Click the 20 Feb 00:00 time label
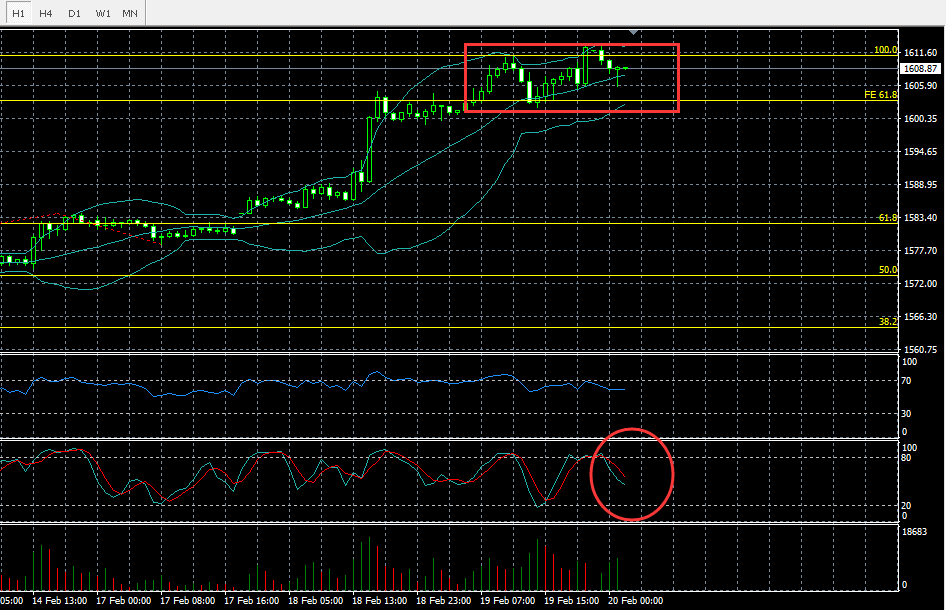 [x=635, y=601]
